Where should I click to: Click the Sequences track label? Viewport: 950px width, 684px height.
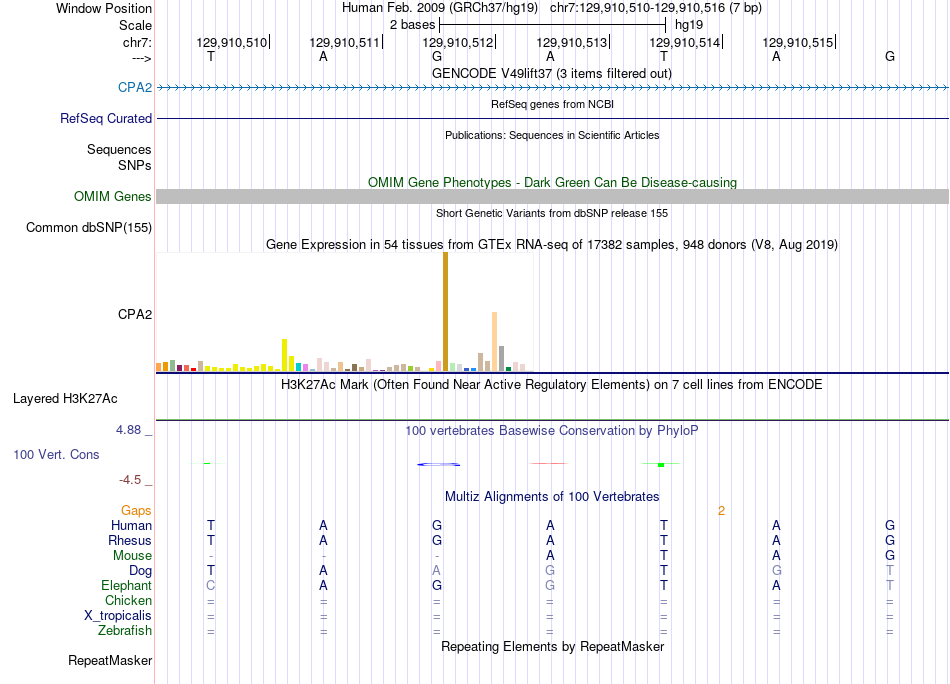point(119,149)
